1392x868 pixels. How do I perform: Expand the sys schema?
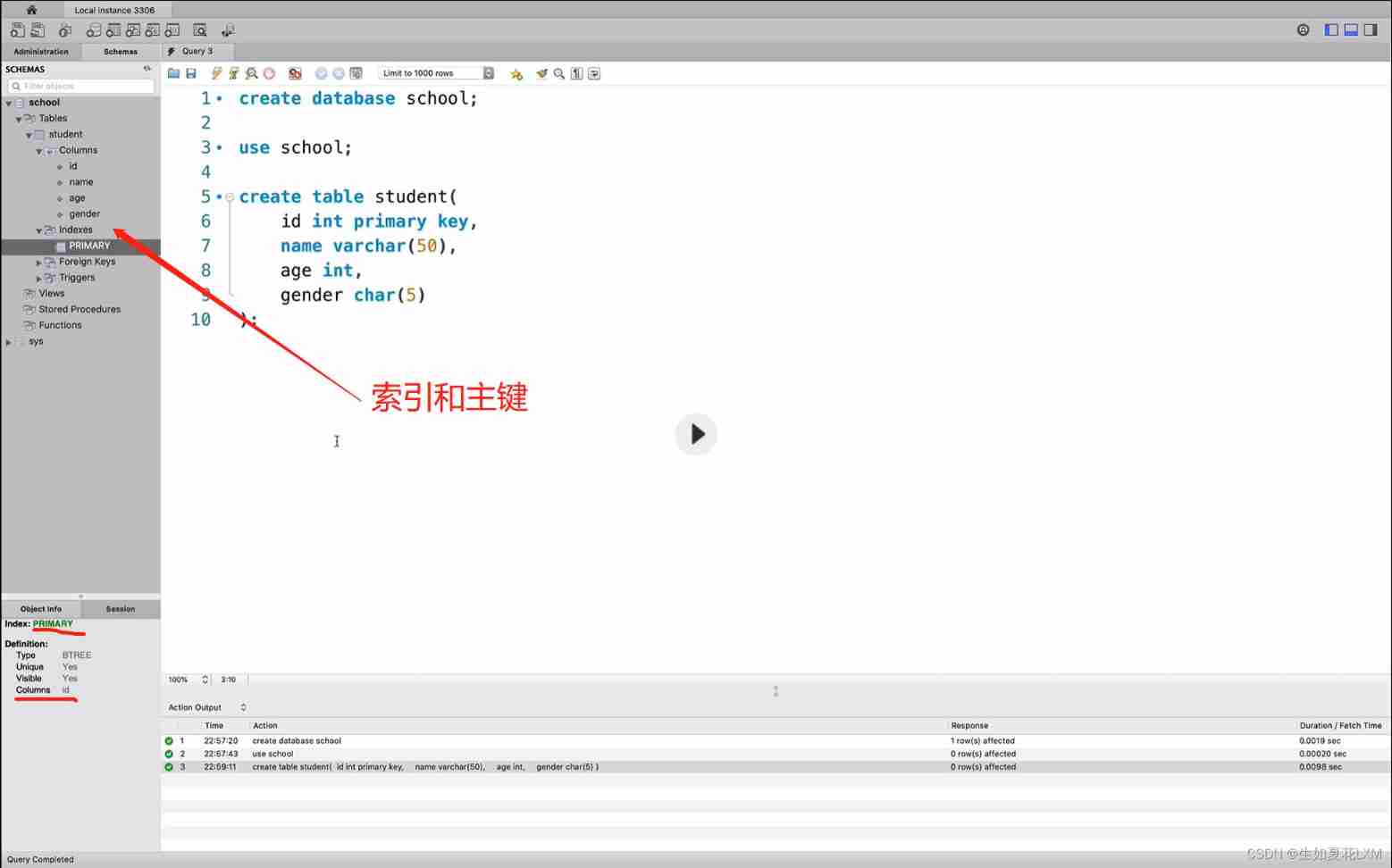point(9,342)
